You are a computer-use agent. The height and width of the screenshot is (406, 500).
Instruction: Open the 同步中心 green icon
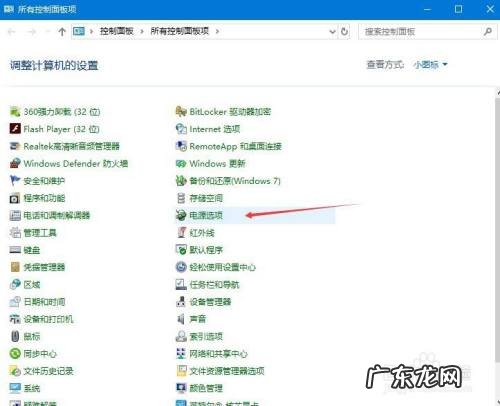coord(15,353)
